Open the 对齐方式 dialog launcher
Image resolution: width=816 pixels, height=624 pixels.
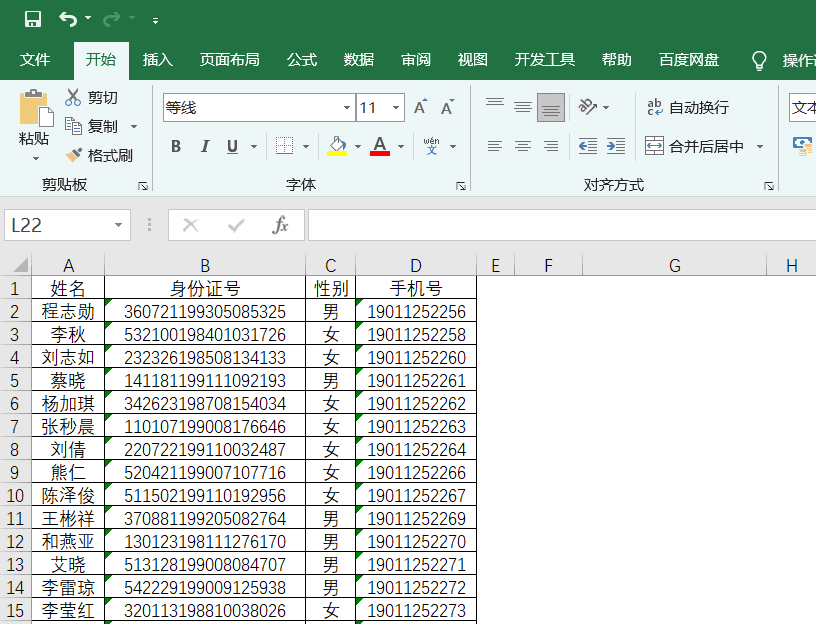tap(769, 186)
